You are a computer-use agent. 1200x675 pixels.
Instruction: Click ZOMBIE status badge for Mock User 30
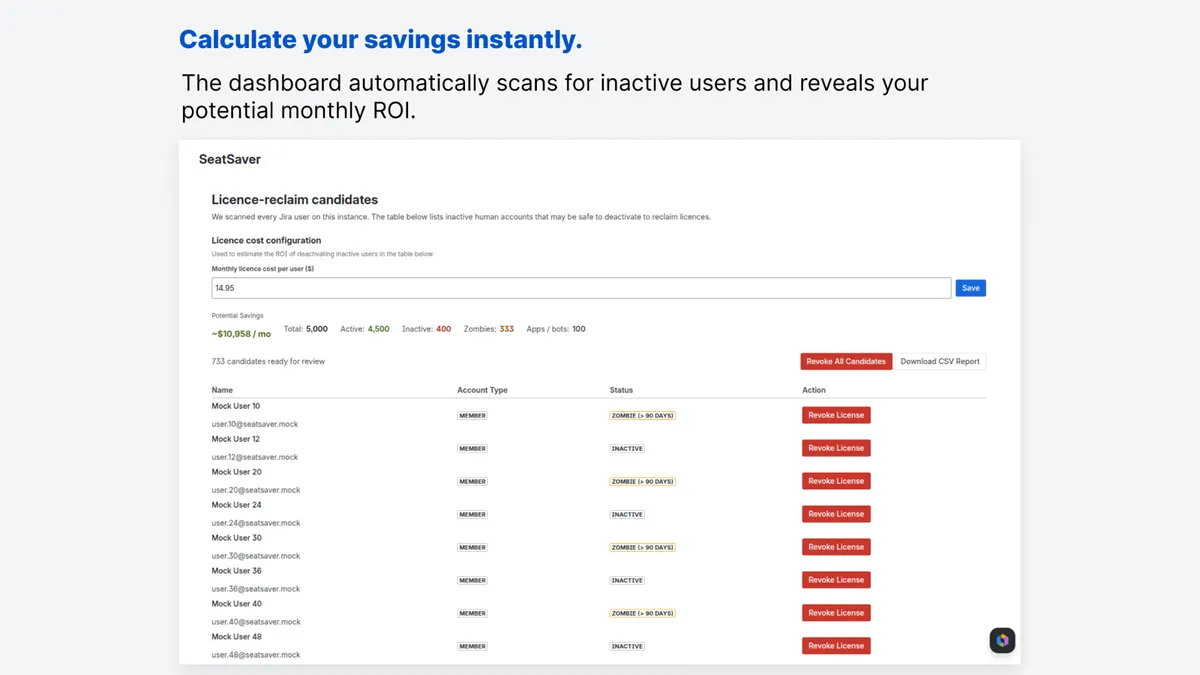point(642,547)
